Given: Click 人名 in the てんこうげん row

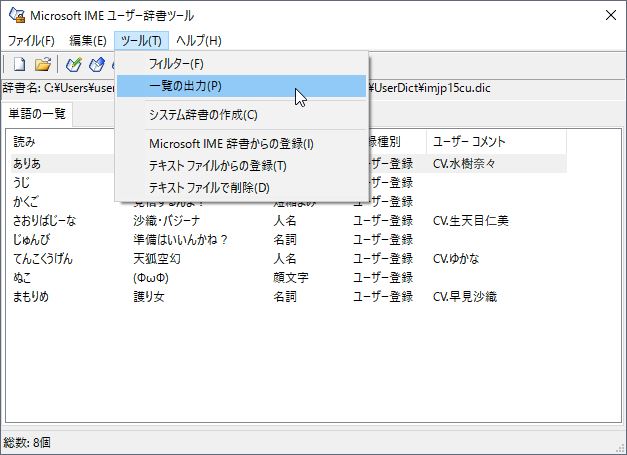Looking at the screenshot, I should [285, 259].
